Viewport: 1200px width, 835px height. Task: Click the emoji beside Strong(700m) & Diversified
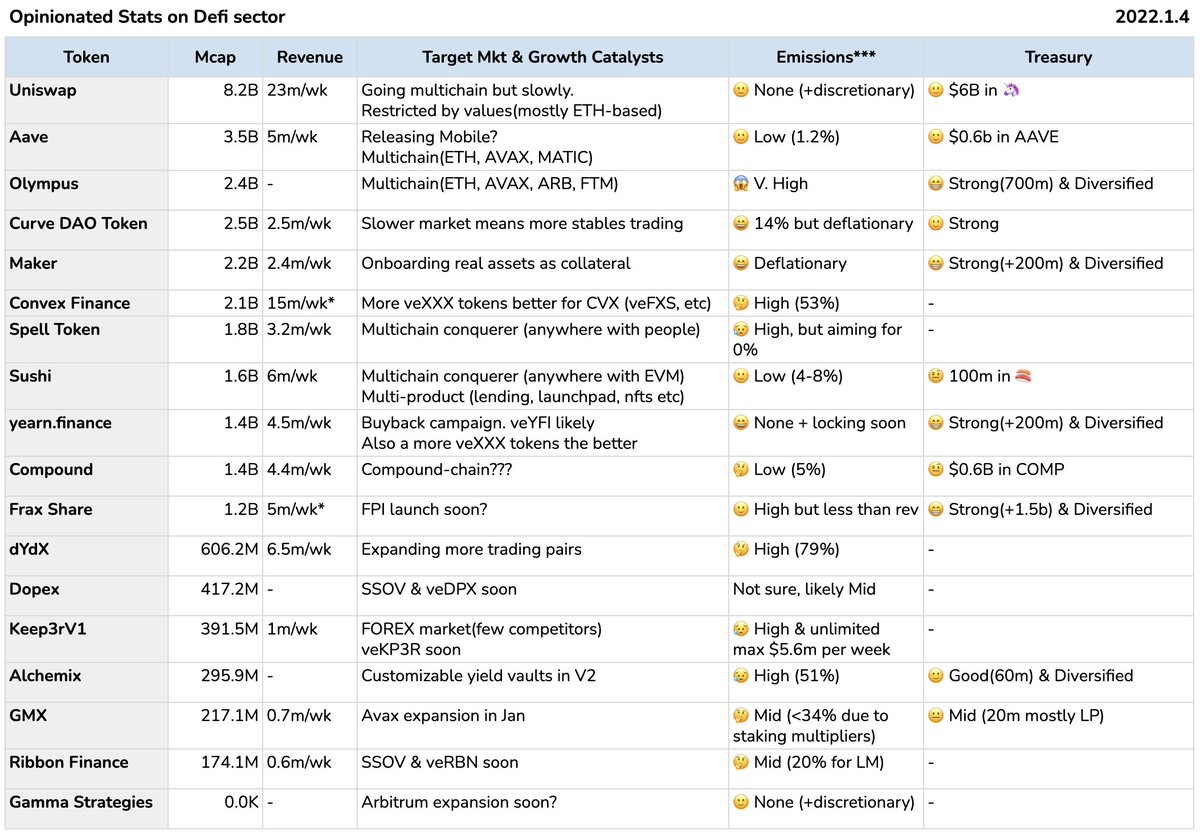pos(937,184)
